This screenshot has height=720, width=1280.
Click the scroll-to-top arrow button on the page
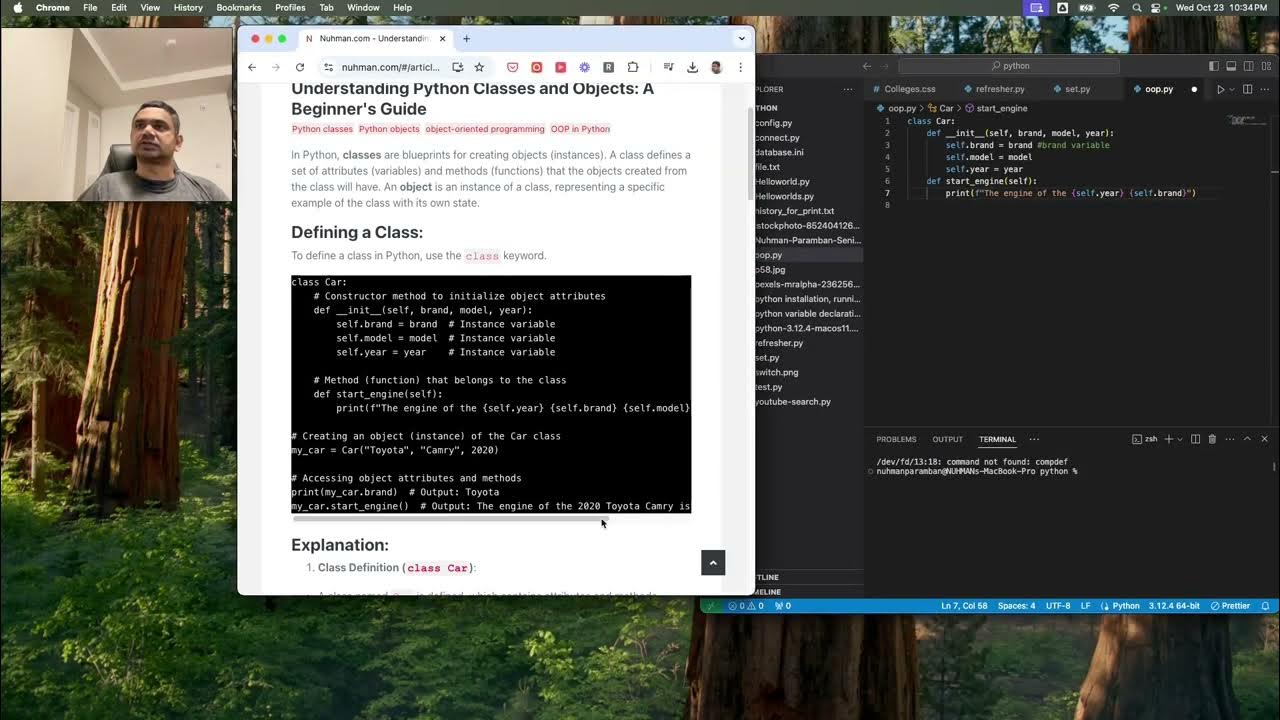tap(713, 562)
